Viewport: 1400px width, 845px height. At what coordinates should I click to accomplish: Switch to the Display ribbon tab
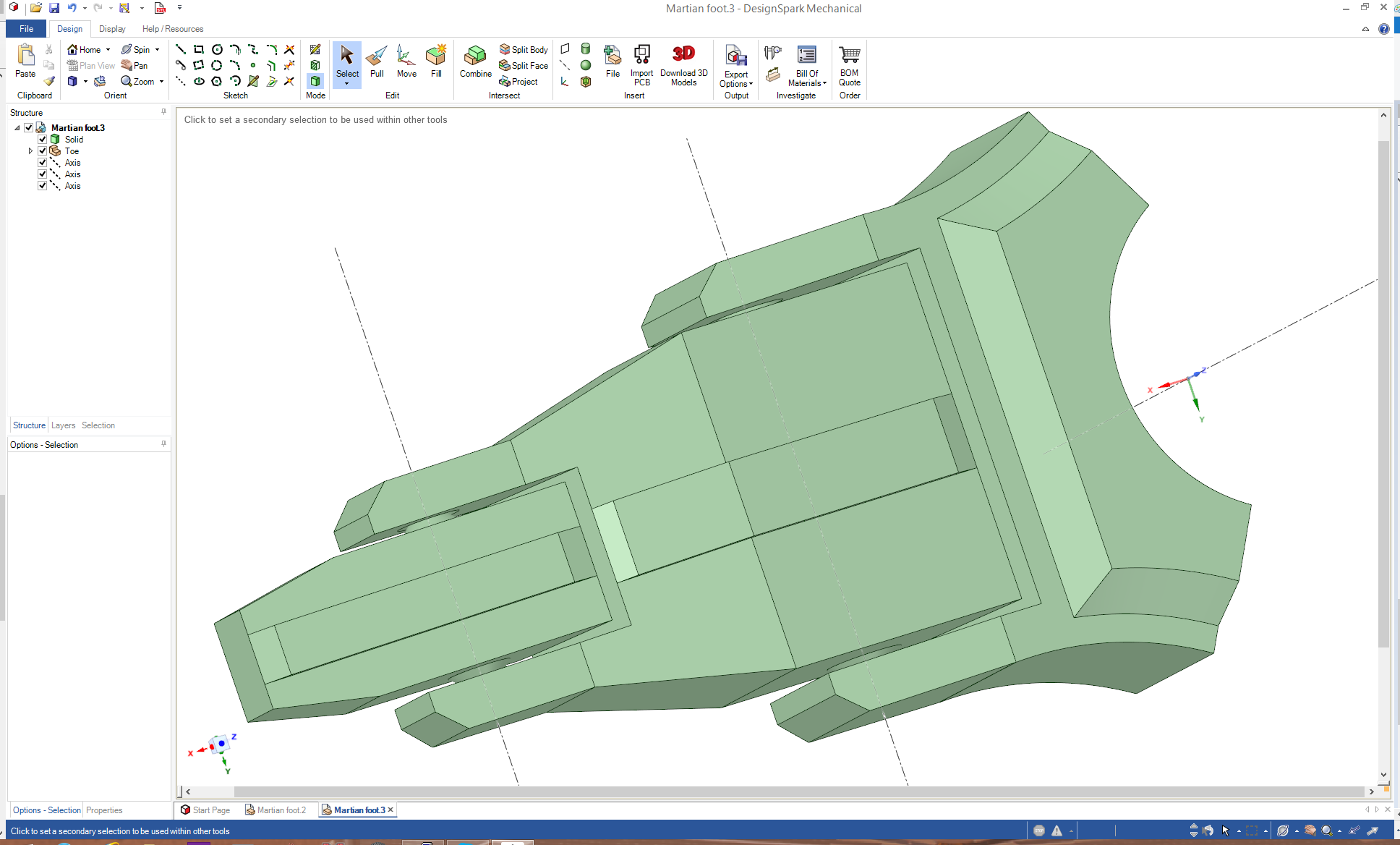112,29
